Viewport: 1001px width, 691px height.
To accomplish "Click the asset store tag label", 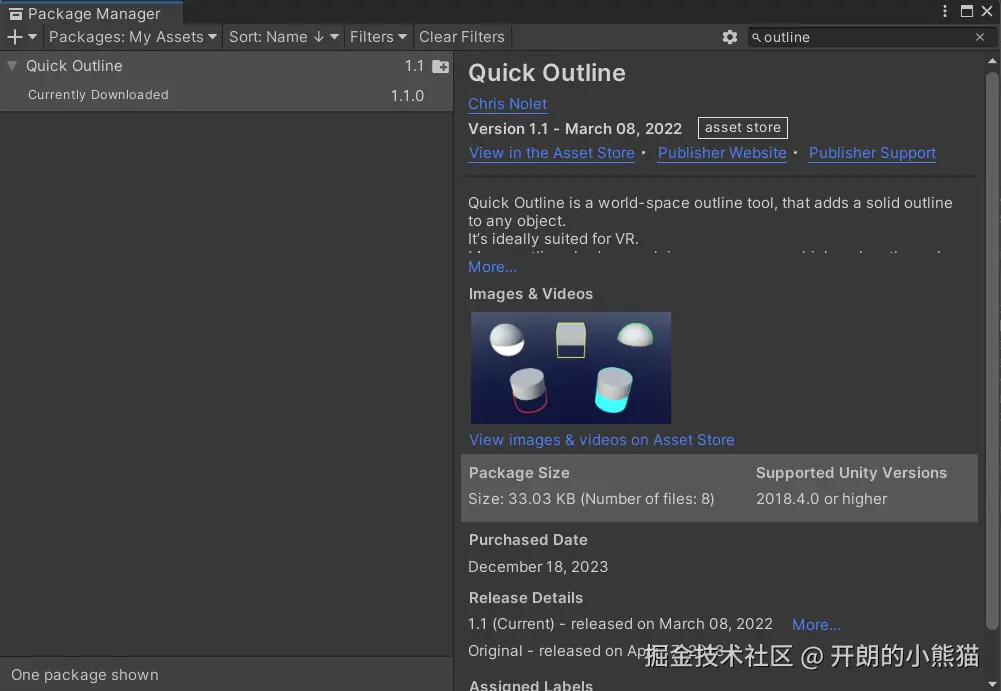I will pyautogui.click(x=742, y=128).
